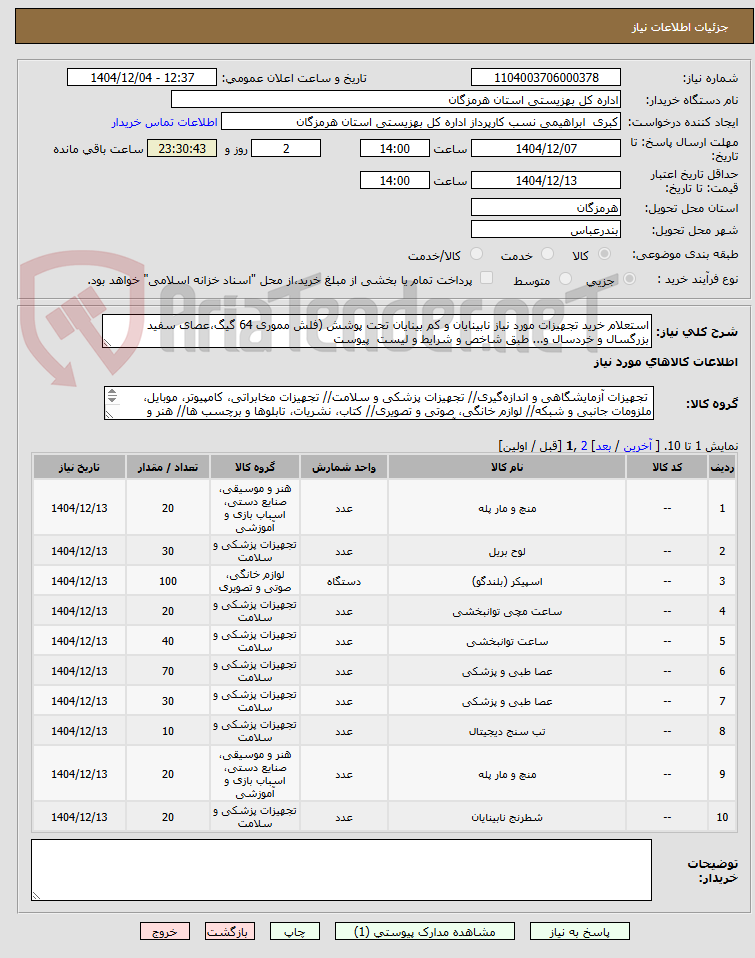755x958 pixels.
Task: Click response deadline date 1404/12/07 field
Action: (x=546, y=148)
